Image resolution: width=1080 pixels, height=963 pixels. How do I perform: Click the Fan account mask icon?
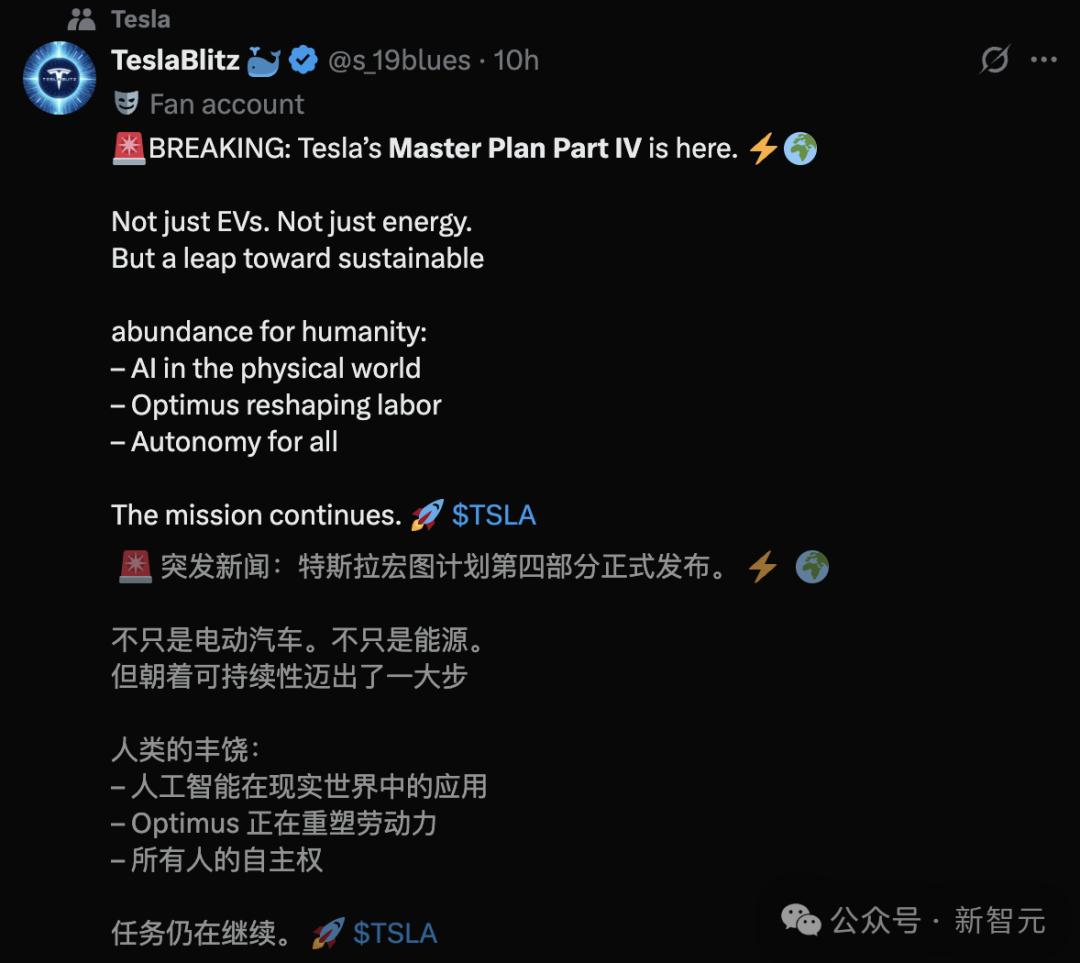[126, 104]
